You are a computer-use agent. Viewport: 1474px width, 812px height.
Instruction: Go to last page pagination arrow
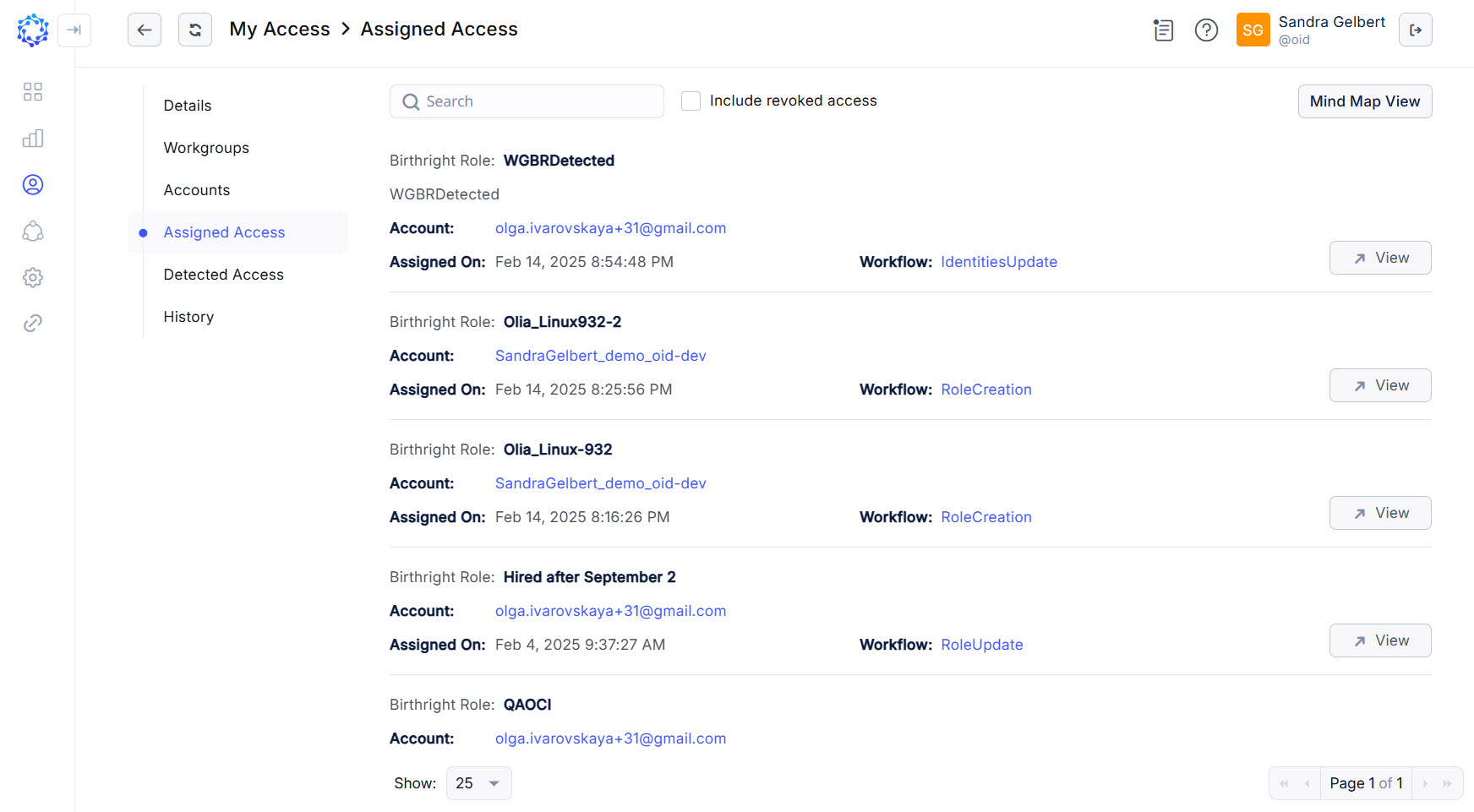(x=1447, y=783)
